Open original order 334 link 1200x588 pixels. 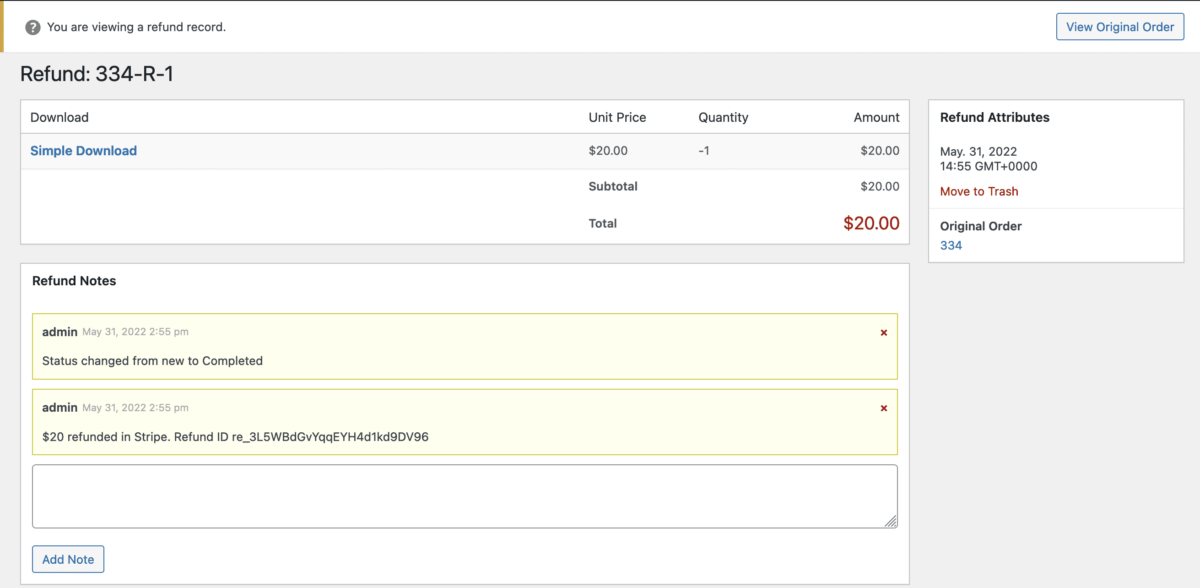coord(950,245)
